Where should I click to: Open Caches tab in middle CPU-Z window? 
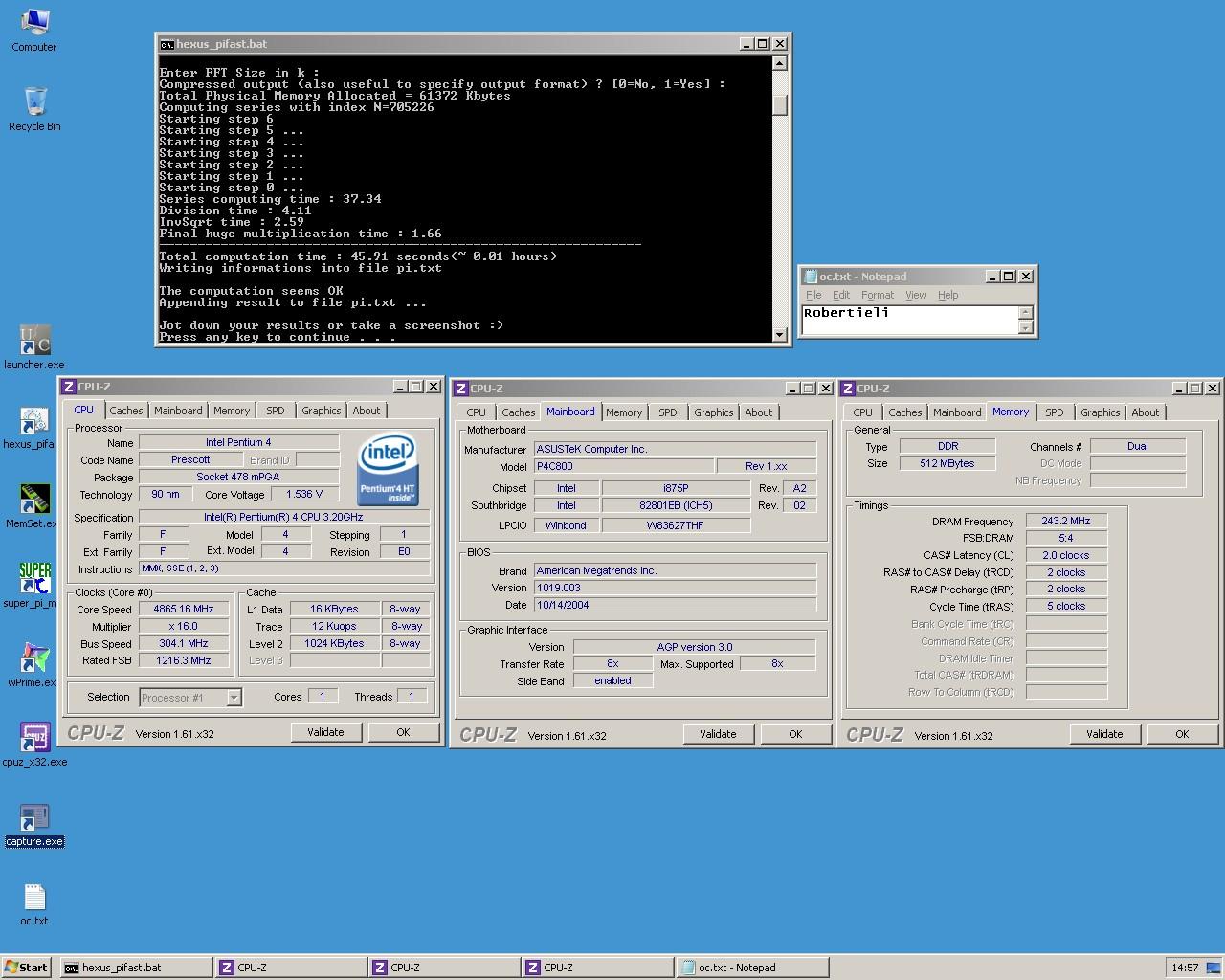[x=518, y=412]
